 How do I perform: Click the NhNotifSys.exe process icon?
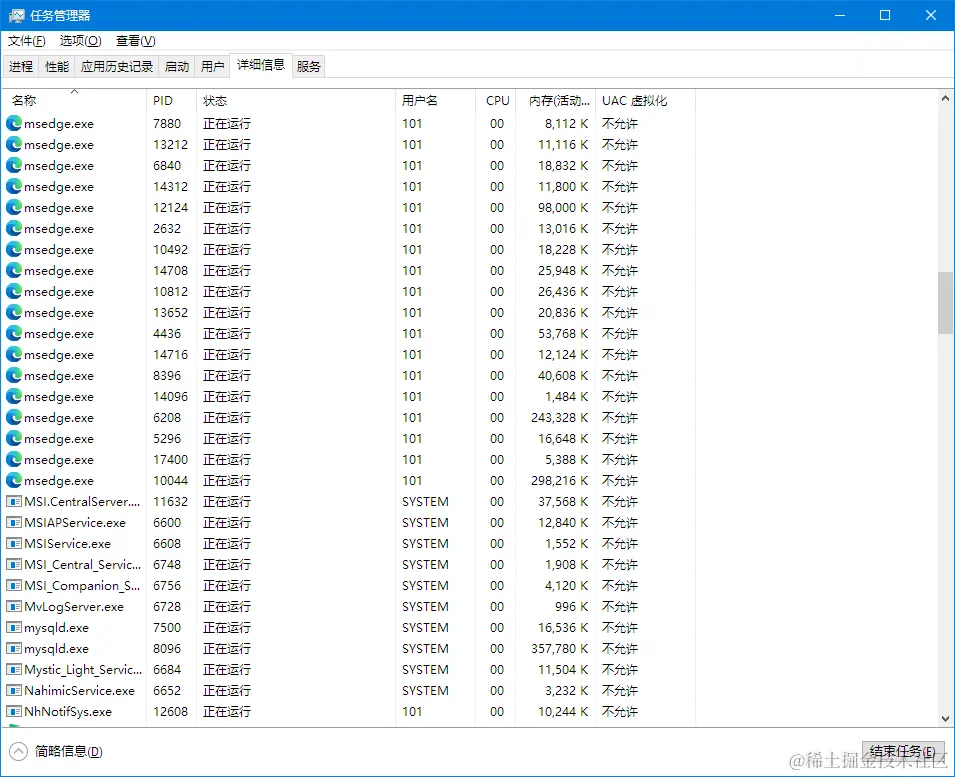(14, 712)
